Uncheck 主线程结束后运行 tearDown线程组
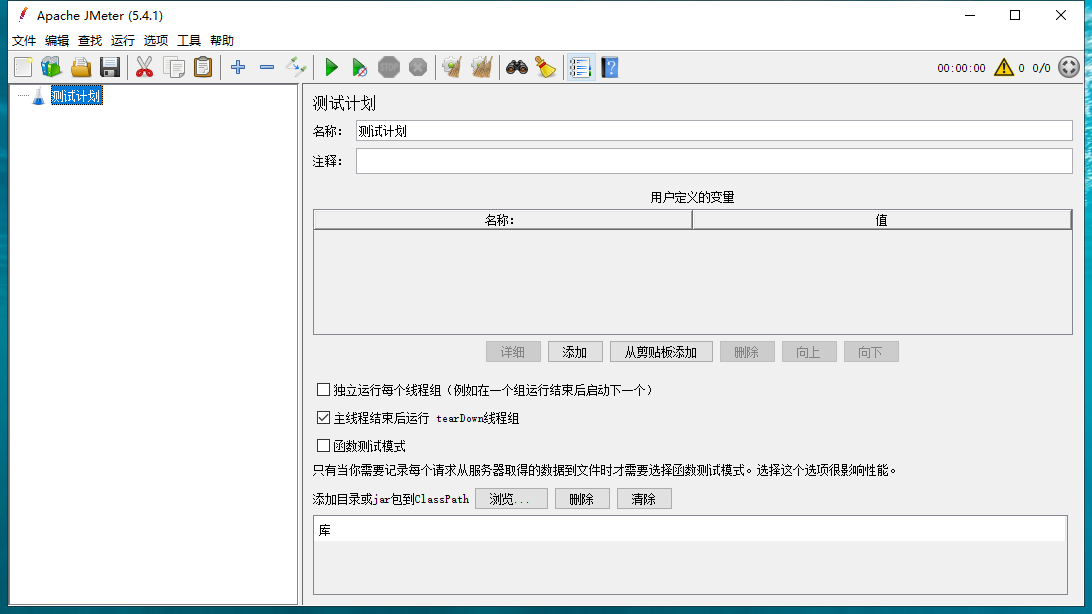Viewport: 1092px width, 614px height. click(323, 418)
